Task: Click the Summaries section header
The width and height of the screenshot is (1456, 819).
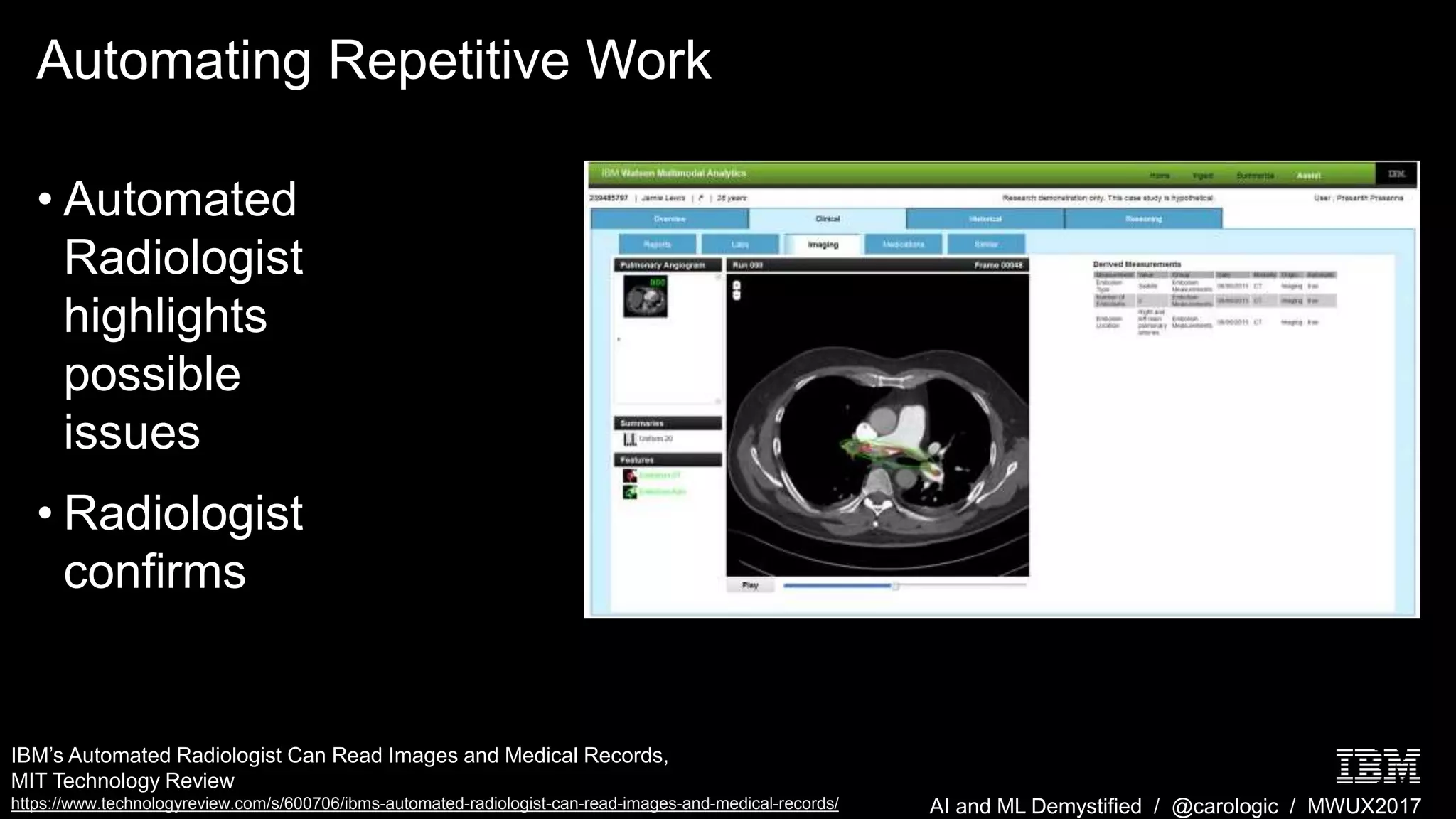Action: click(668, 423)
